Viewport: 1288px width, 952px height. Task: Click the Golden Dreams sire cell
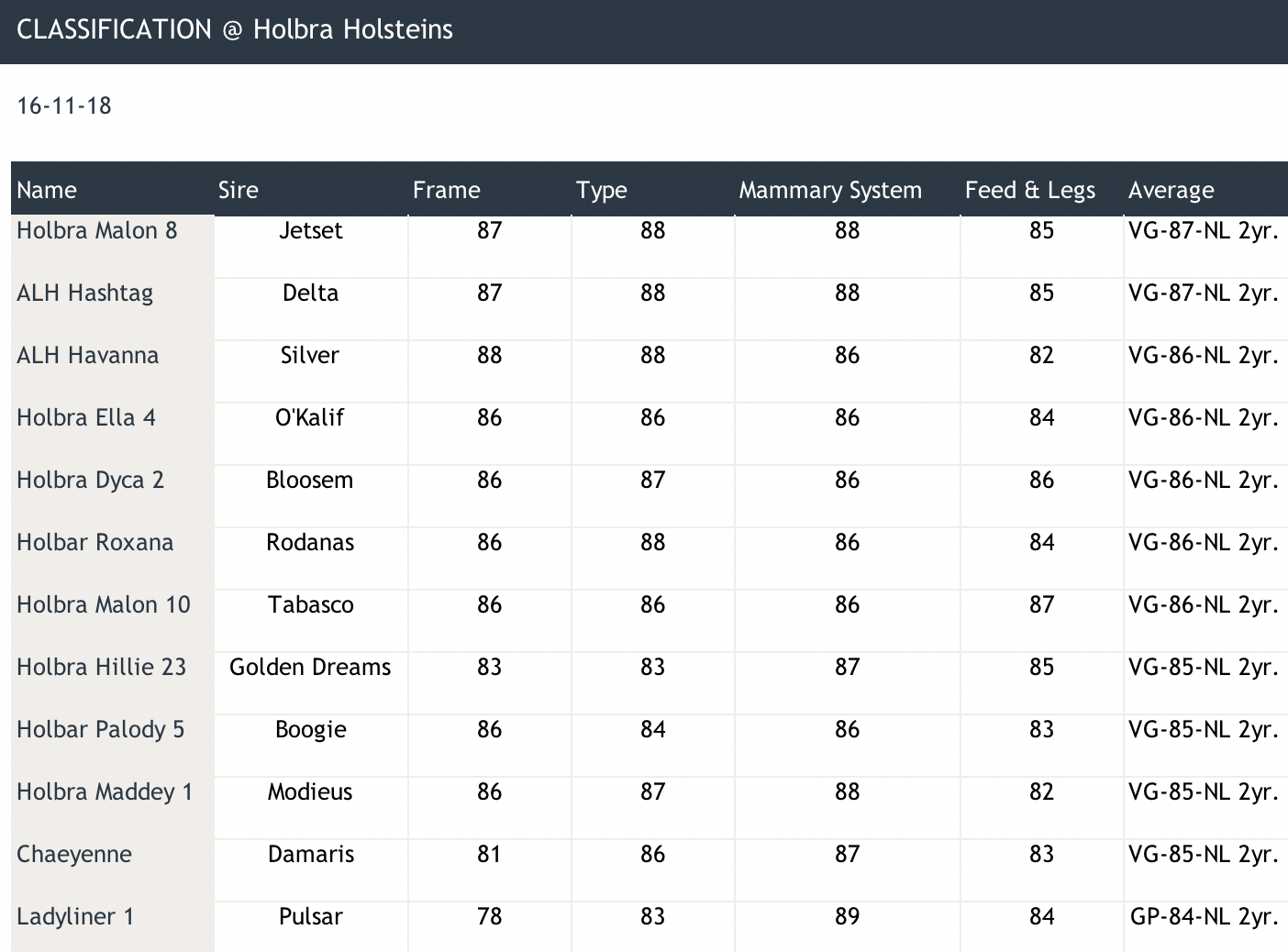point(310,667)
